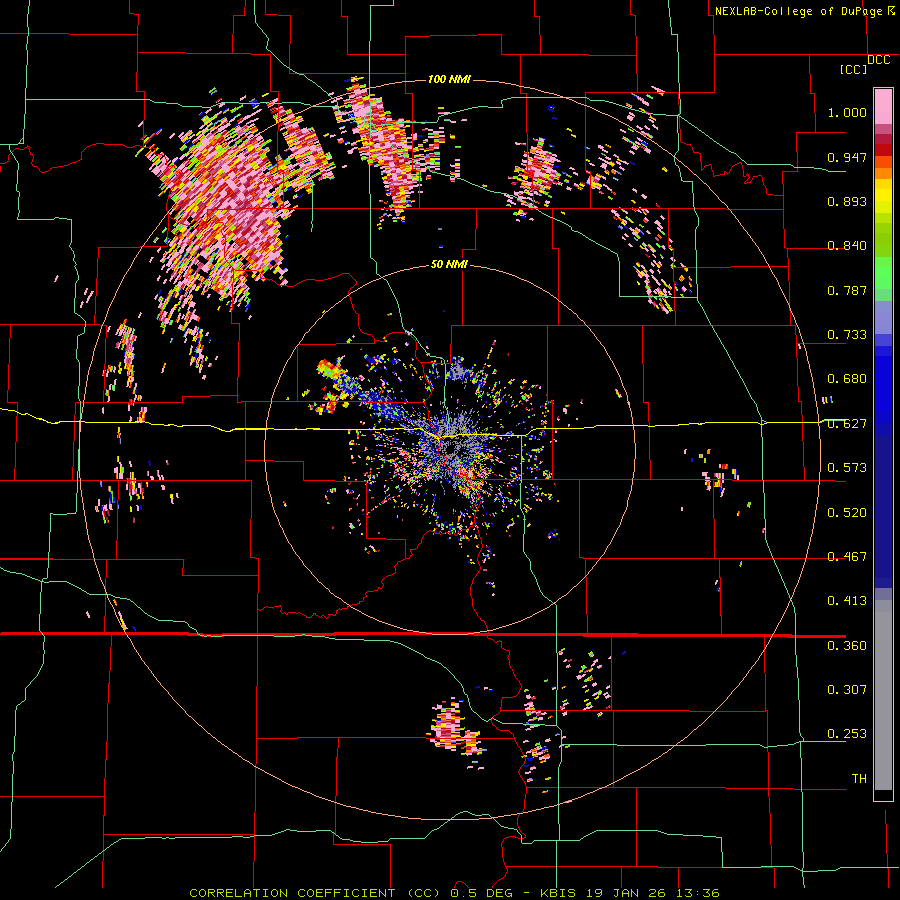Click the 0.520 legend value
This screenshot has height=900, width=900.
click(x=847, y=513)
